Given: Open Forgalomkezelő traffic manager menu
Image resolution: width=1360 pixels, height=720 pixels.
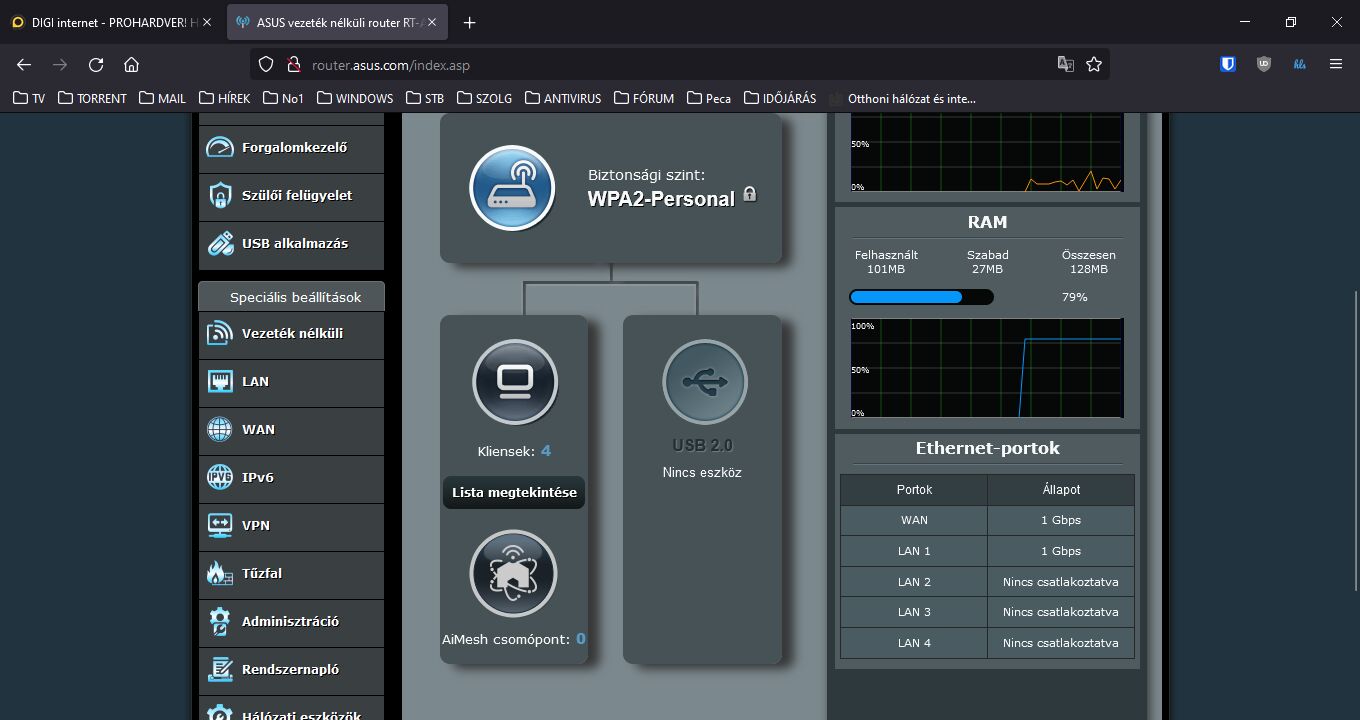Looking at the screenshot, I should click(291, 148).
